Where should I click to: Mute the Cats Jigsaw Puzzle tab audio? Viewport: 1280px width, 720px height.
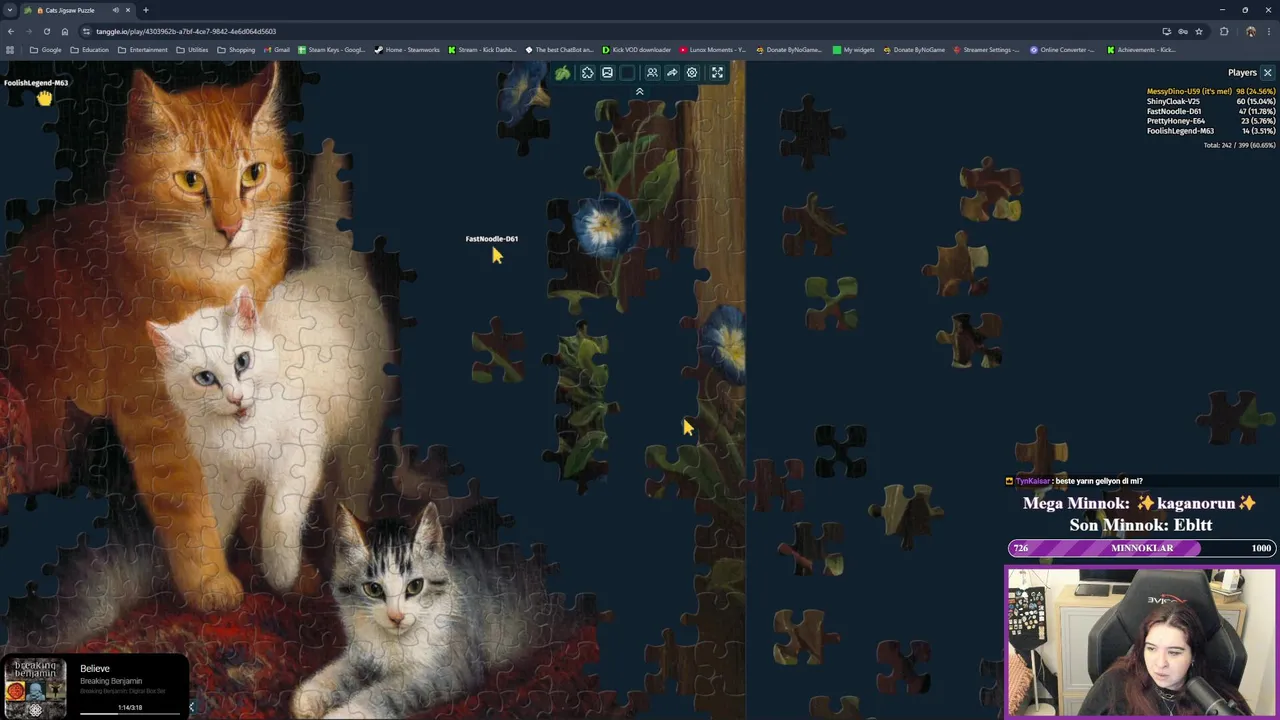pyautogui.click(x=115, y=10)
